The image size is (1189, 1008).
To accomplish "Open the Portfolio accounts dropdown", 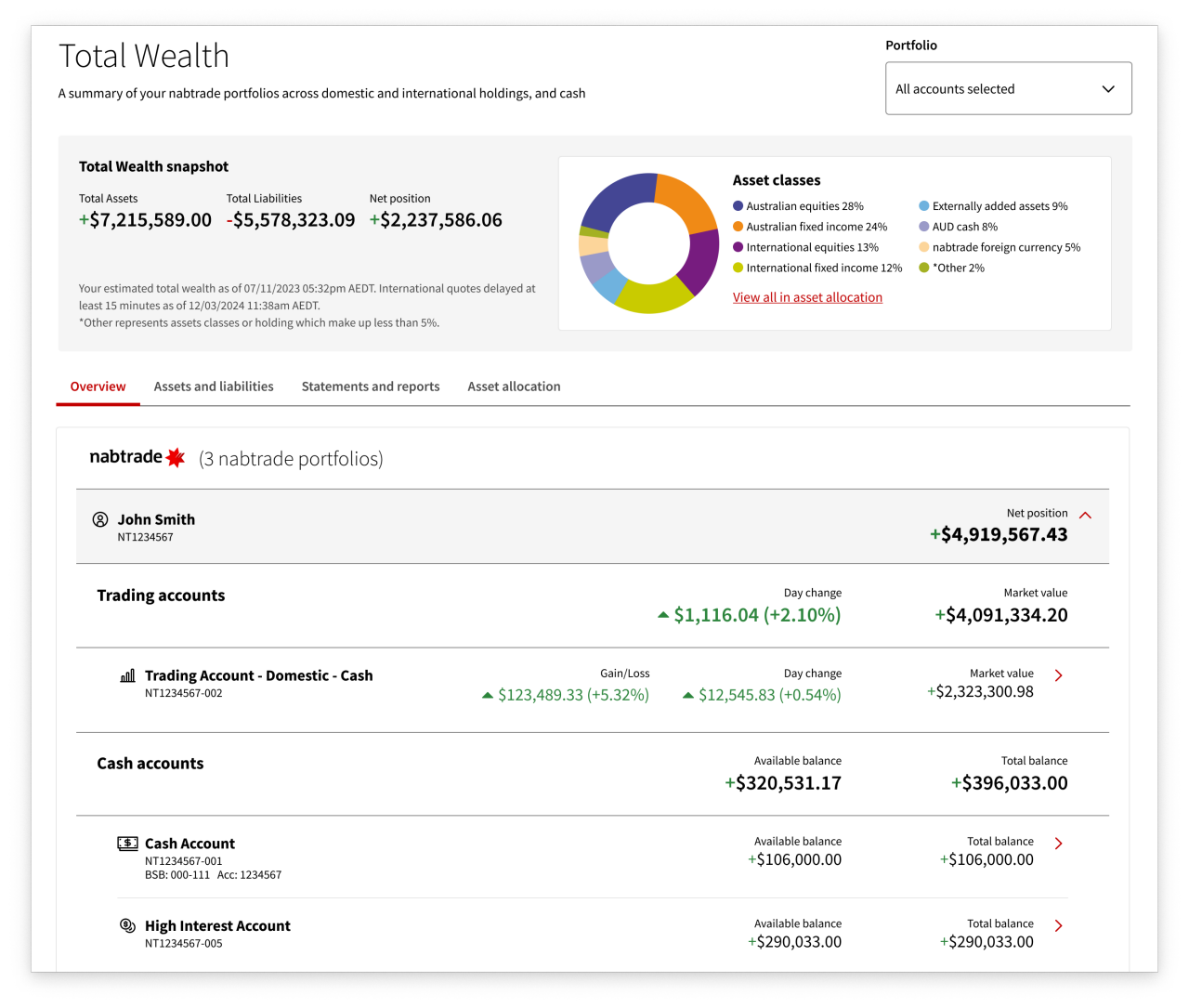I will (1008, 88).
